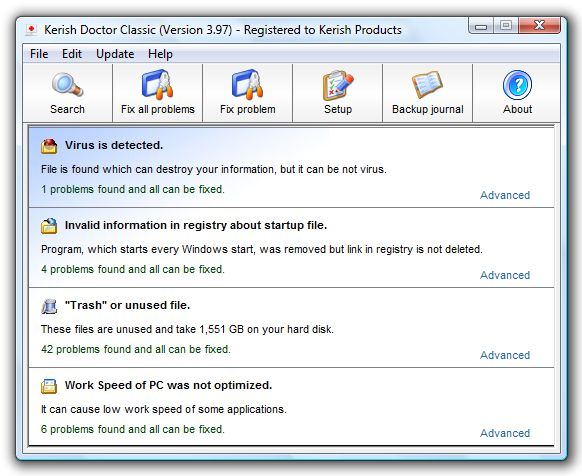Open Advanced link for Trash or unused file
582x476 pixels.
coord(505,355)
